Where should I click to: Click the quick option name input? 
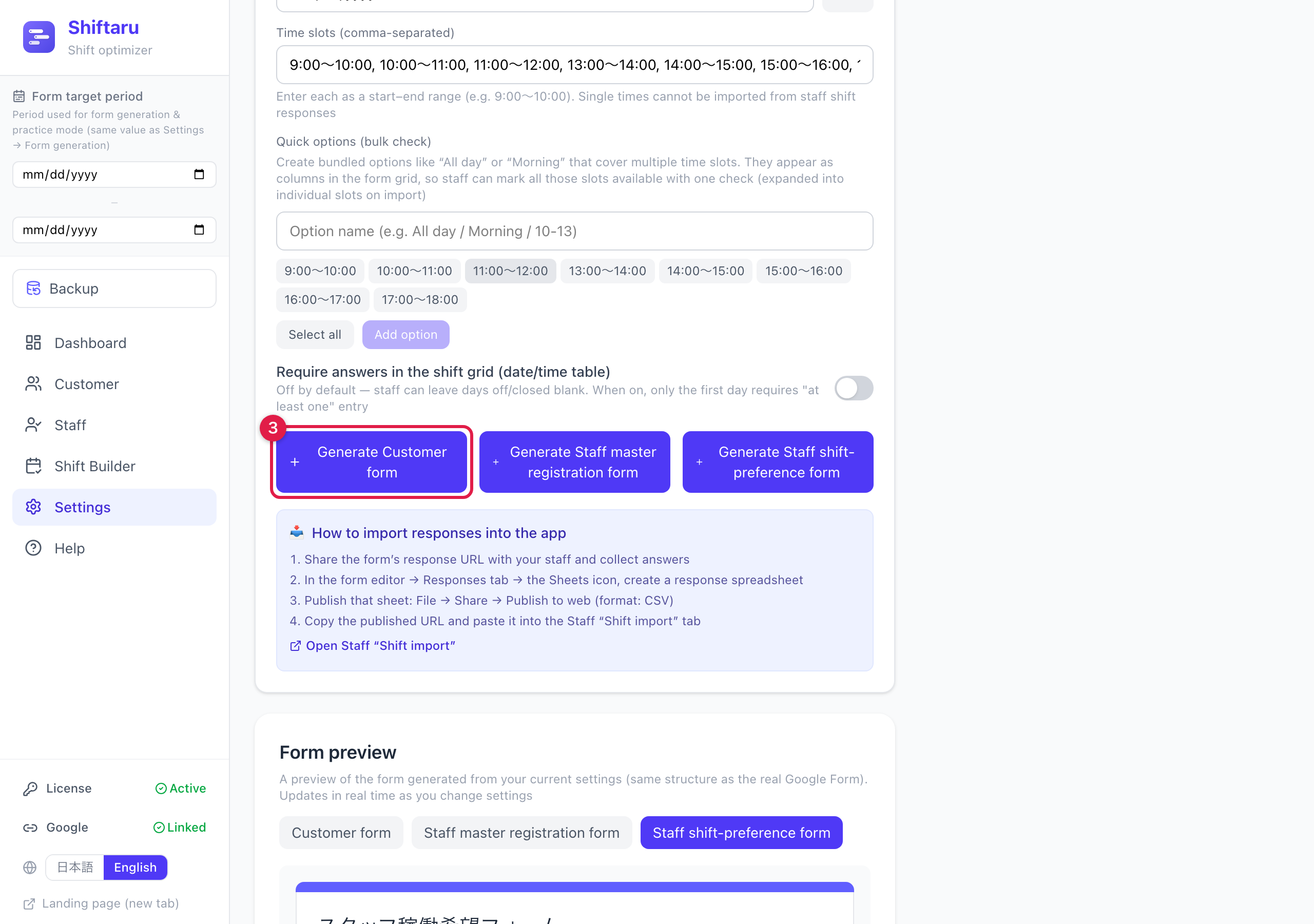(574, 232)
